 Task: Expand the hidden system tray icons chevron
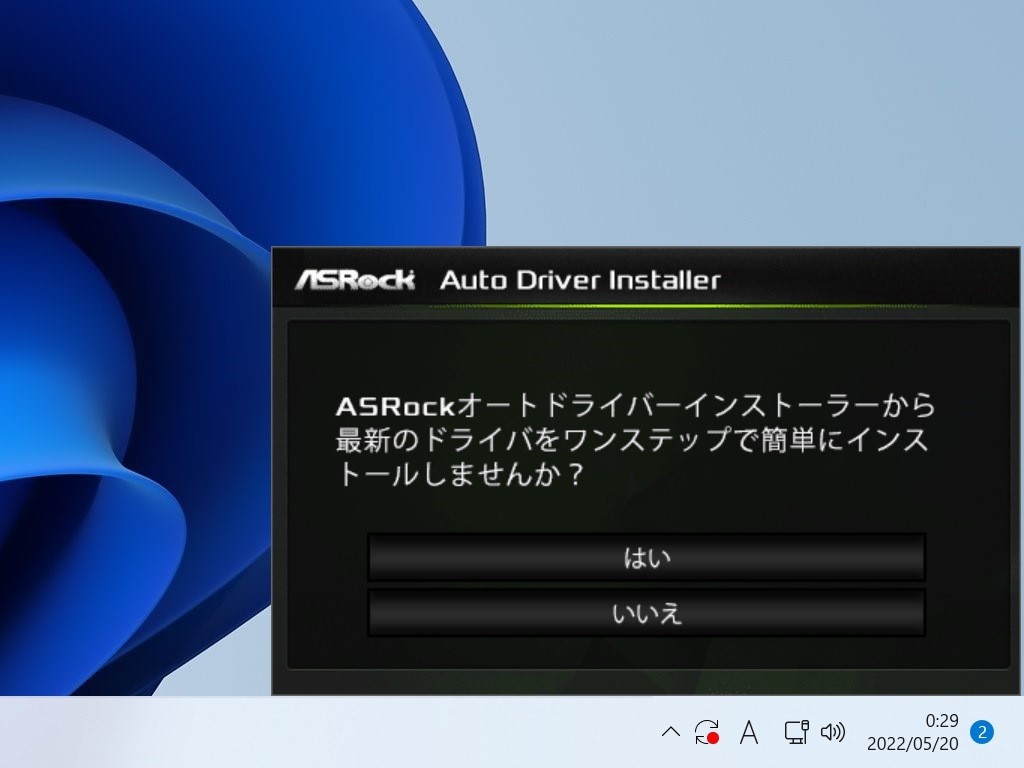[670, 733]
